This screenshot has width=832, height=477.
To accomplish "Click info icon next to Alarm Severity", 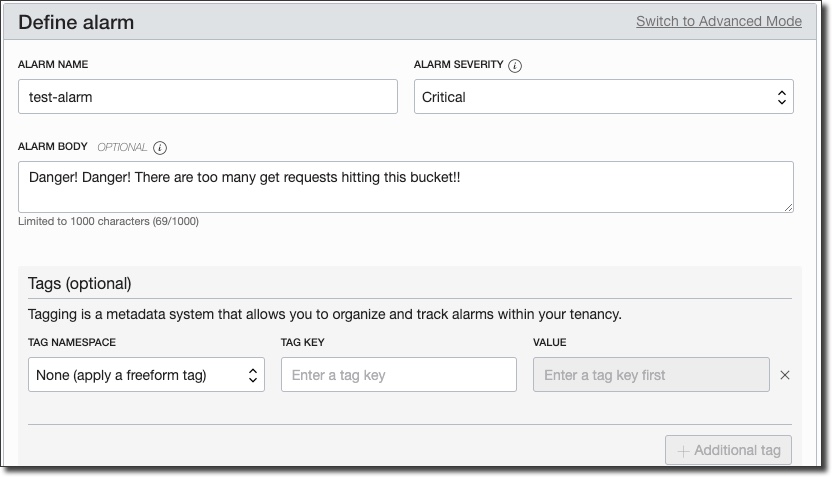I will pyautogui.click(x=515, y=66).
